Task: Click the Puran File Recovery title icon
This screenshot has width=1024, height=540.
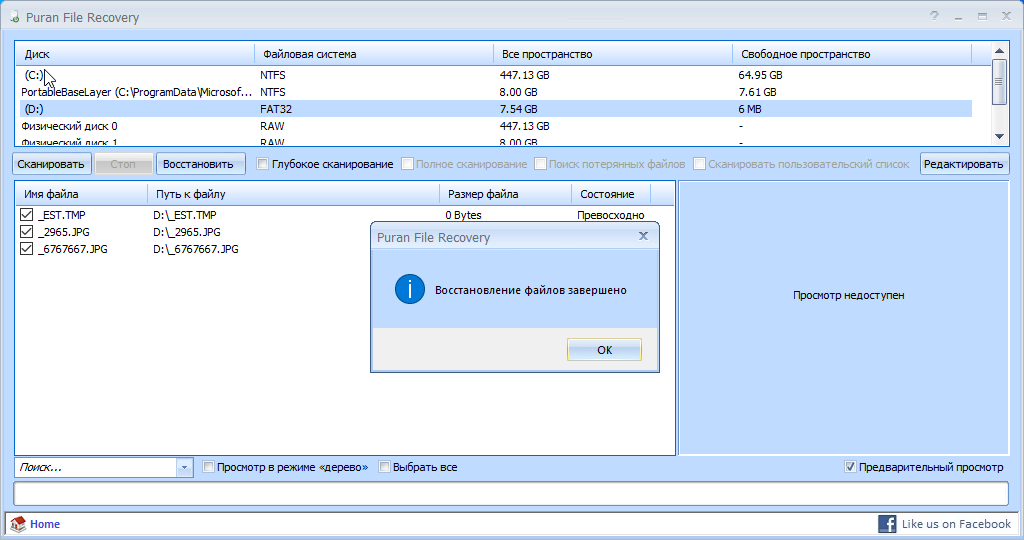Action: 14,17
